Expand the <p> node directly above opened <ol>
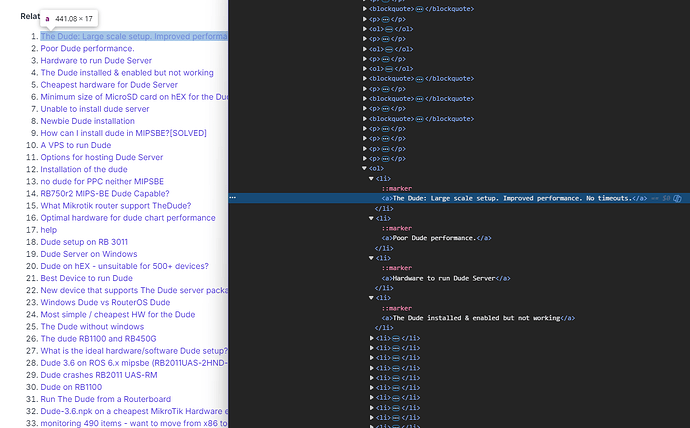This screenshot has width=690, height=428. pos(364,159)
